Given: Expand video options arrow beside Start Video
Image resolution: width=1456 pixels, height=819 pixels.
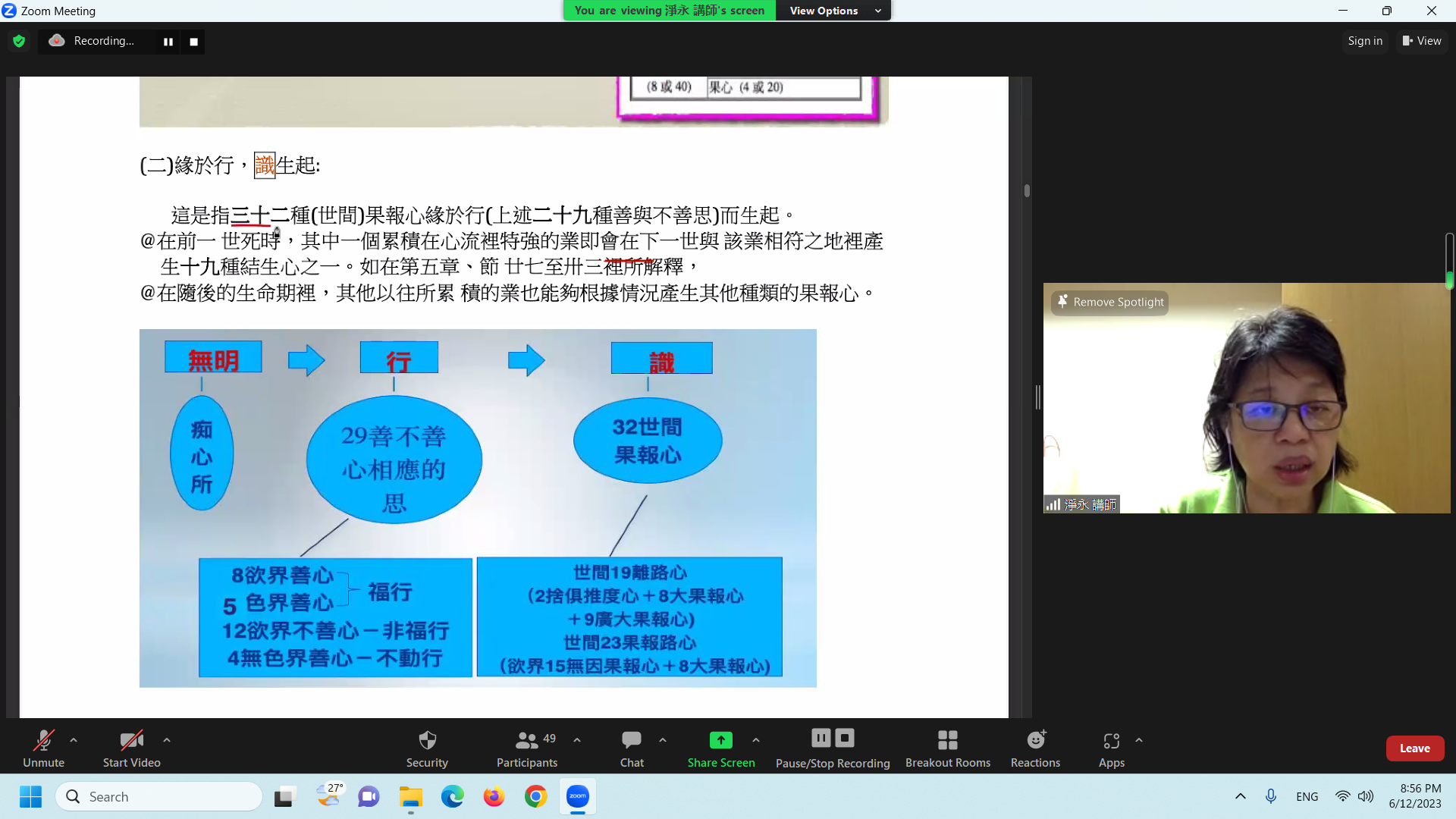Looking at the screenshot, I should [167, 739].
